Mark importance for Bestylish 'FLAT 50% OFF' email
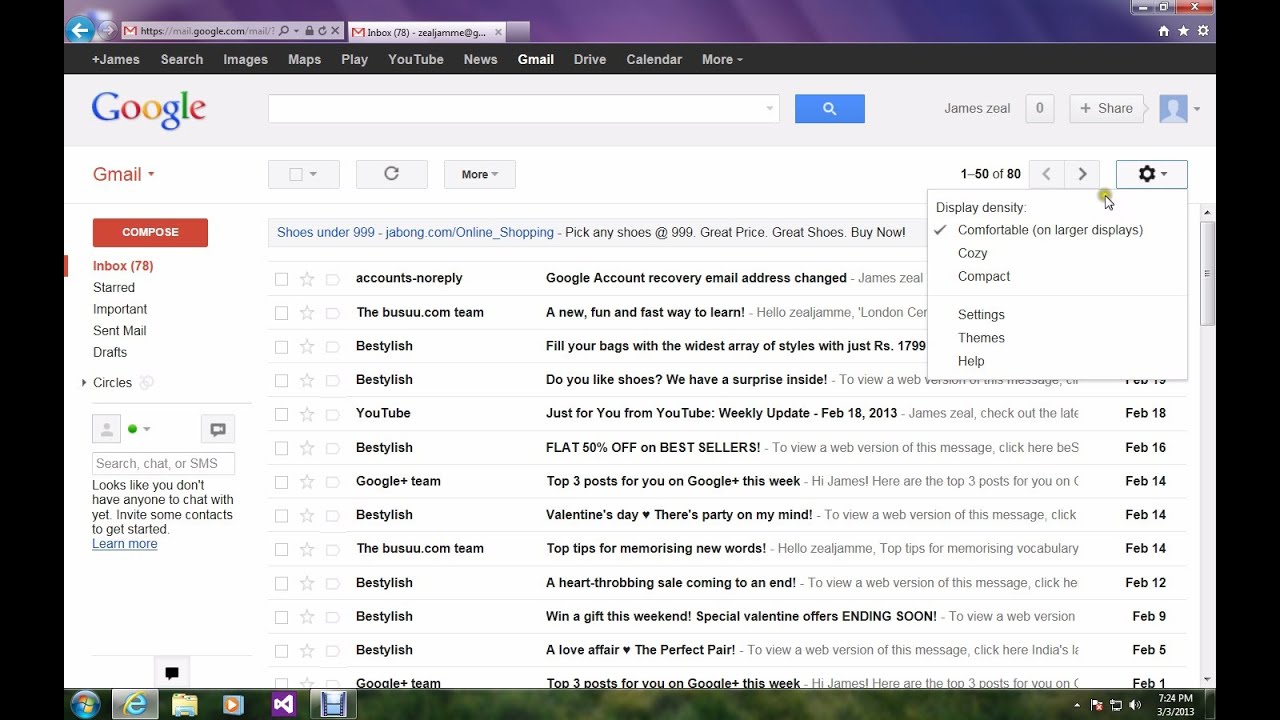This screenshot has height=720, width=1280. pos(333,448)
